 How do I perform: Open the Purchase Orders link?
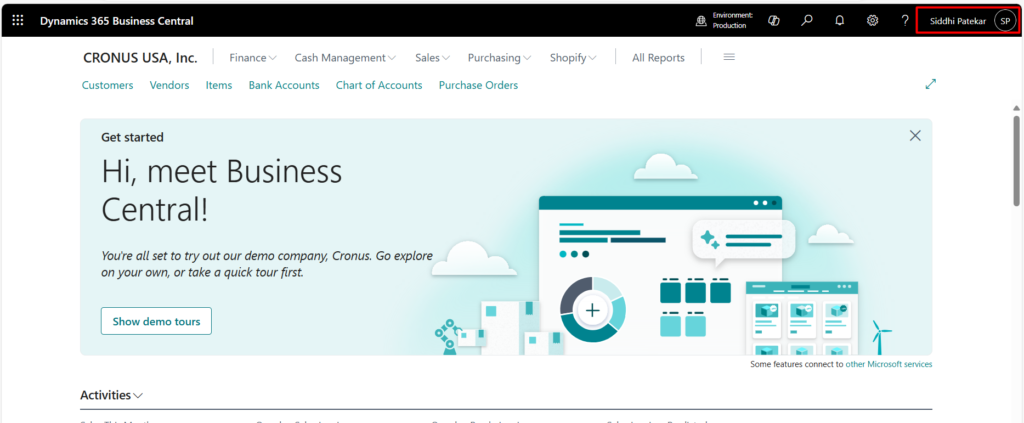click(x=478, y=85)
